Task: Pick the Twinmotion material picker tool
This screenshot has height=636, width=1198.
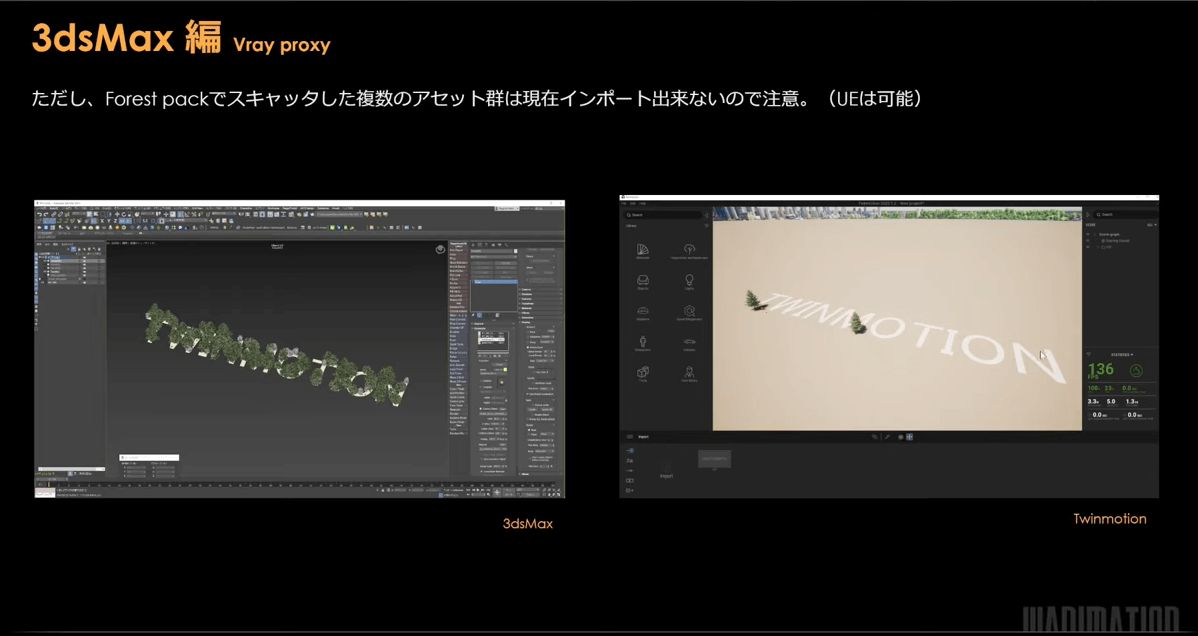Action: (887, 436)
